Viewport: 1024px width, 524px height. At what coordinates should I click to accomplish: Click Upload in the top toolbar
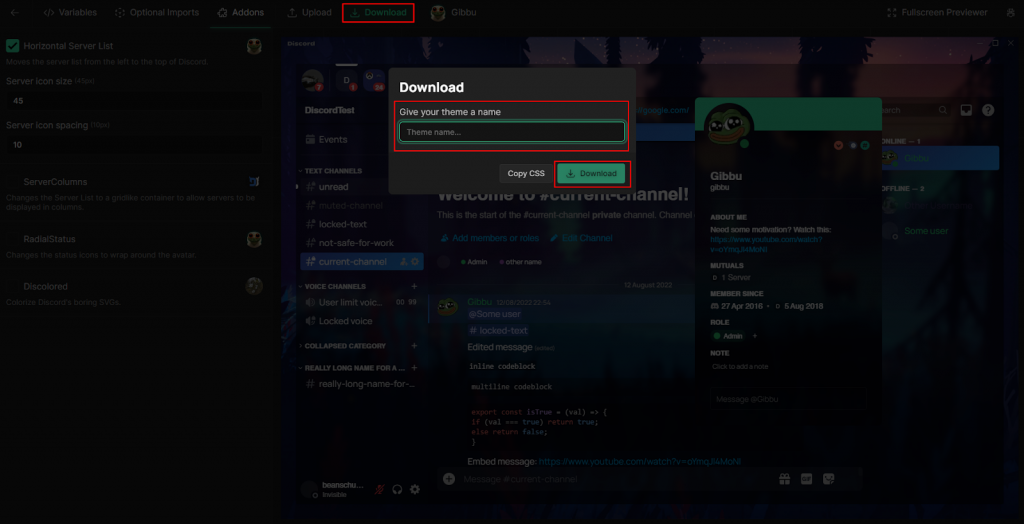(x=308, y=12)
